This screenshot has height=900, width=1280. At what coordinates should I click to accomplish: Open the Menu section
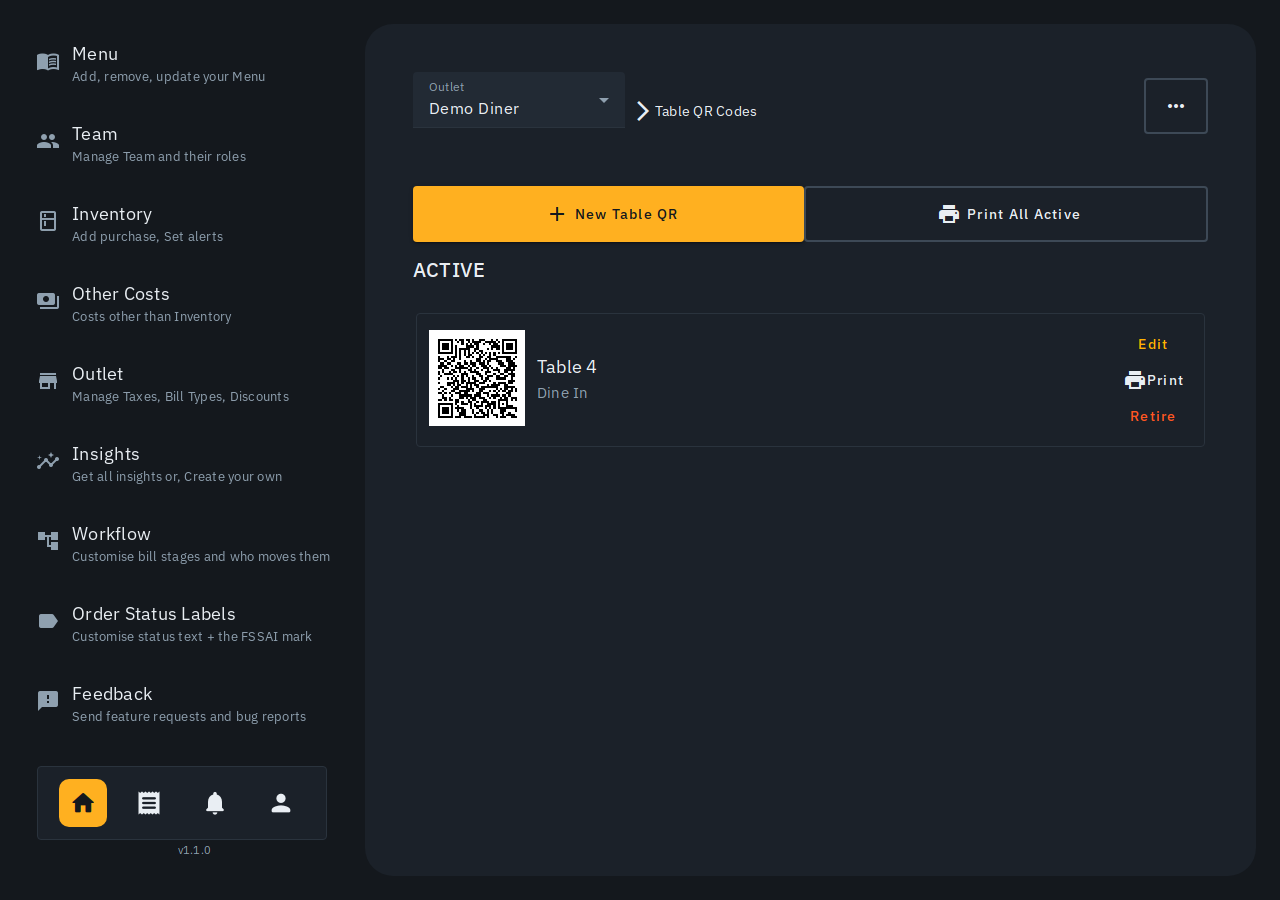182,63
